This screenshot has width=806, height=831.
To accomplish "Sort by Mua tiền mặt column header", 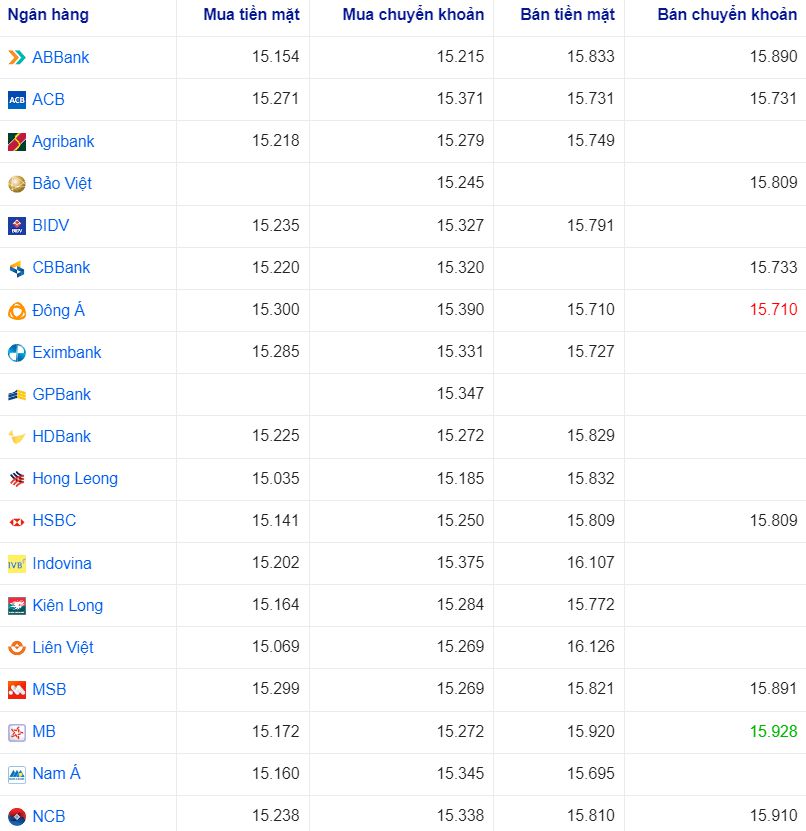I will [250, 15].
